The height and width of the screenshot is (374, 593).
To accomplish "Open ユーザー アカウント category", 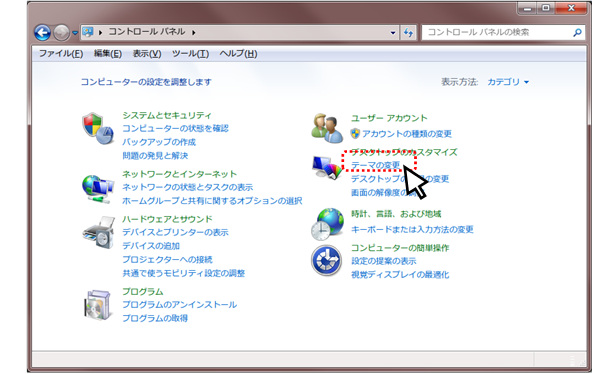I will tap(389, 118).
